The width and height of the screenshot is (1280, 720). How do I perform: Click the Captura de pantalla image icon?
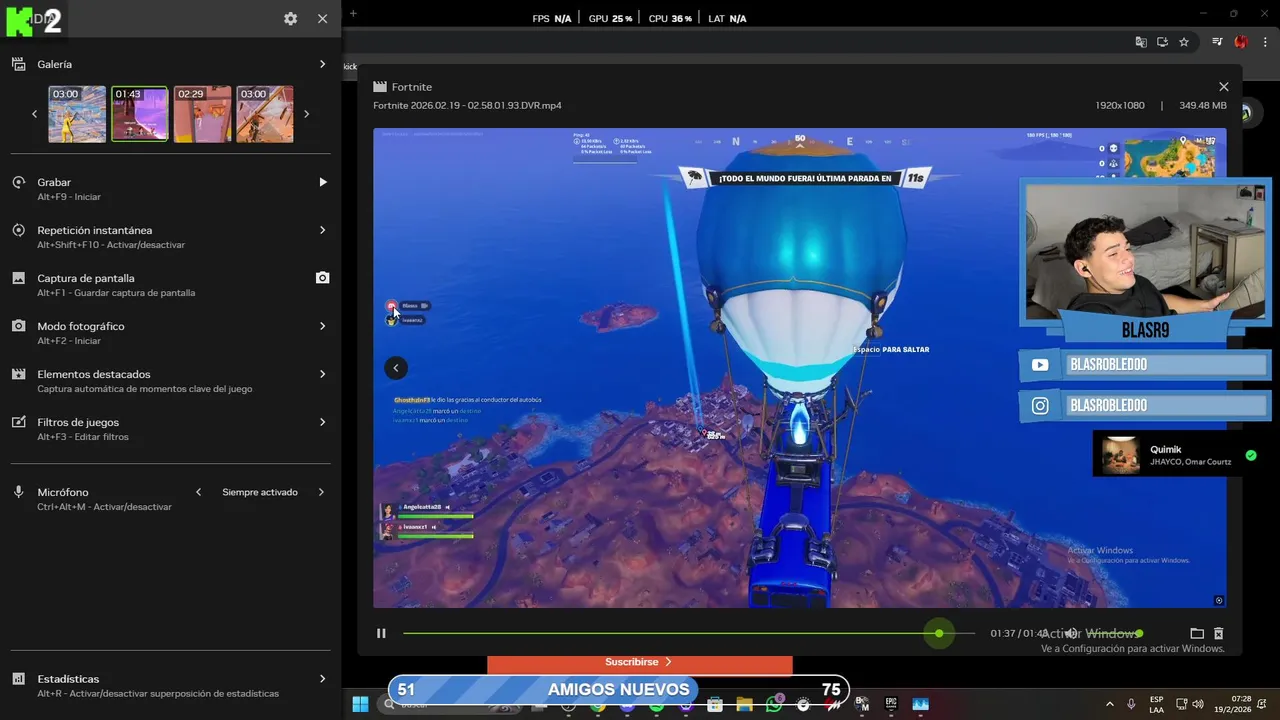(x=18, y=278)
